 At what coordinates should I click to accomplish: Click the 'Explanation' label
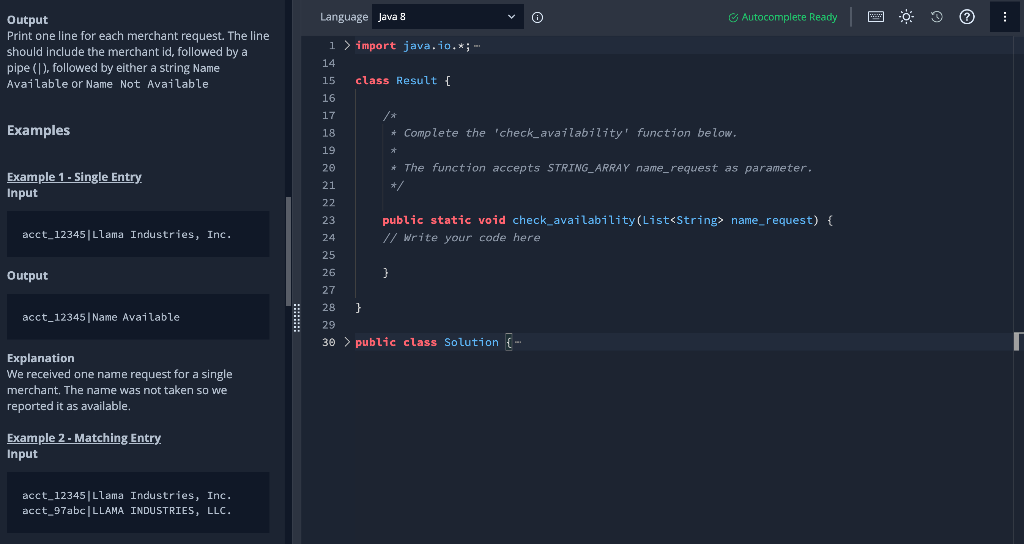pos(40,358)
